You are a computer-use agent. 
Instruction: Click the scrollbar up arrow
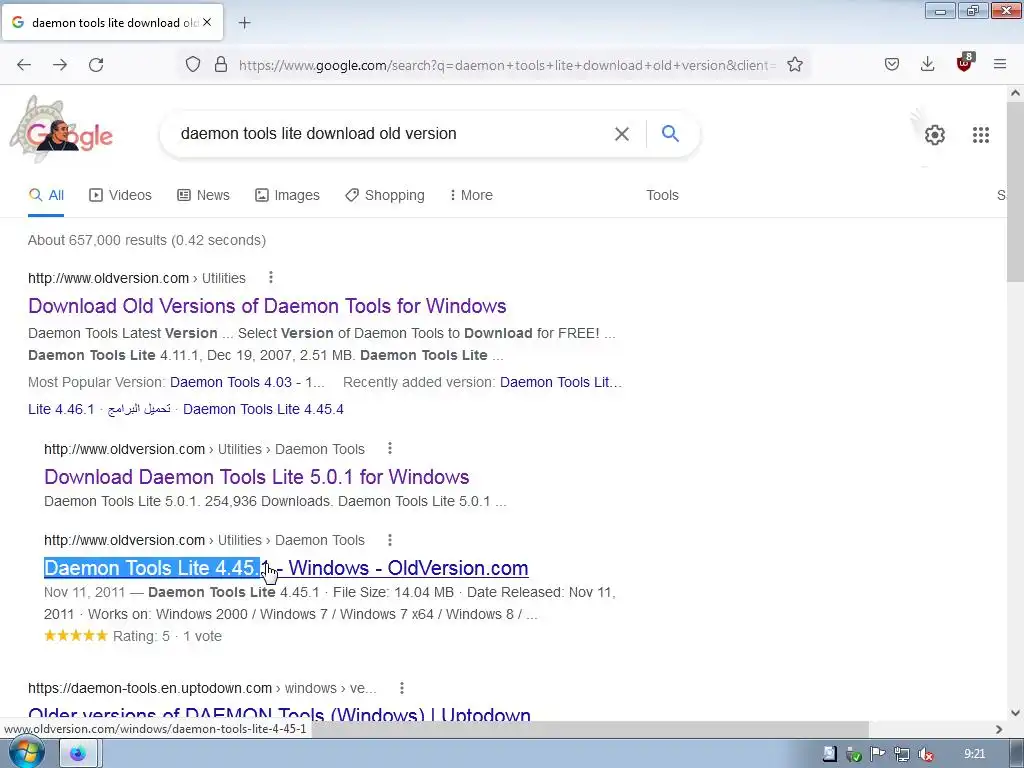click(x=1015, y=93)
